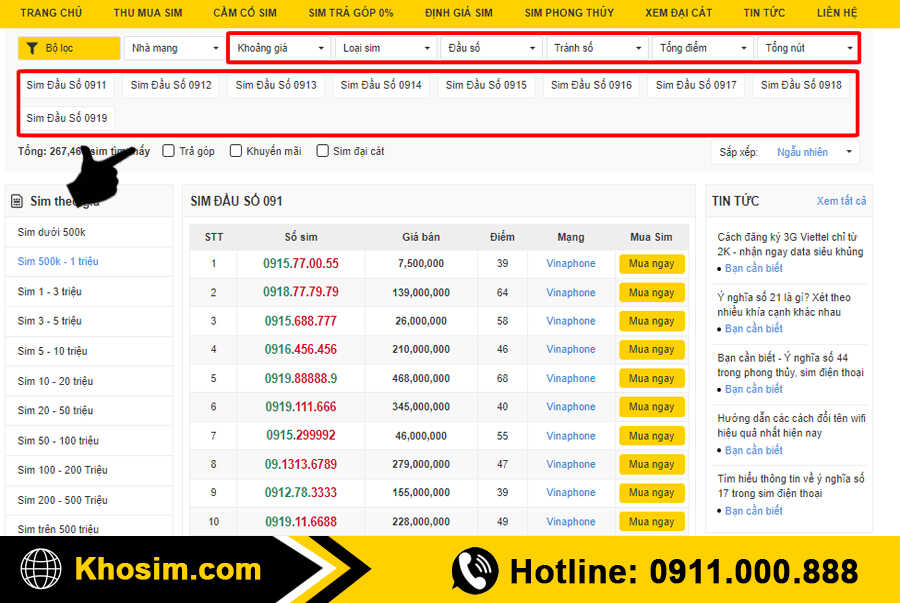Open the Nhà mạng dropdown
Viewport: 900px width, 603px height.
[174, 48]
